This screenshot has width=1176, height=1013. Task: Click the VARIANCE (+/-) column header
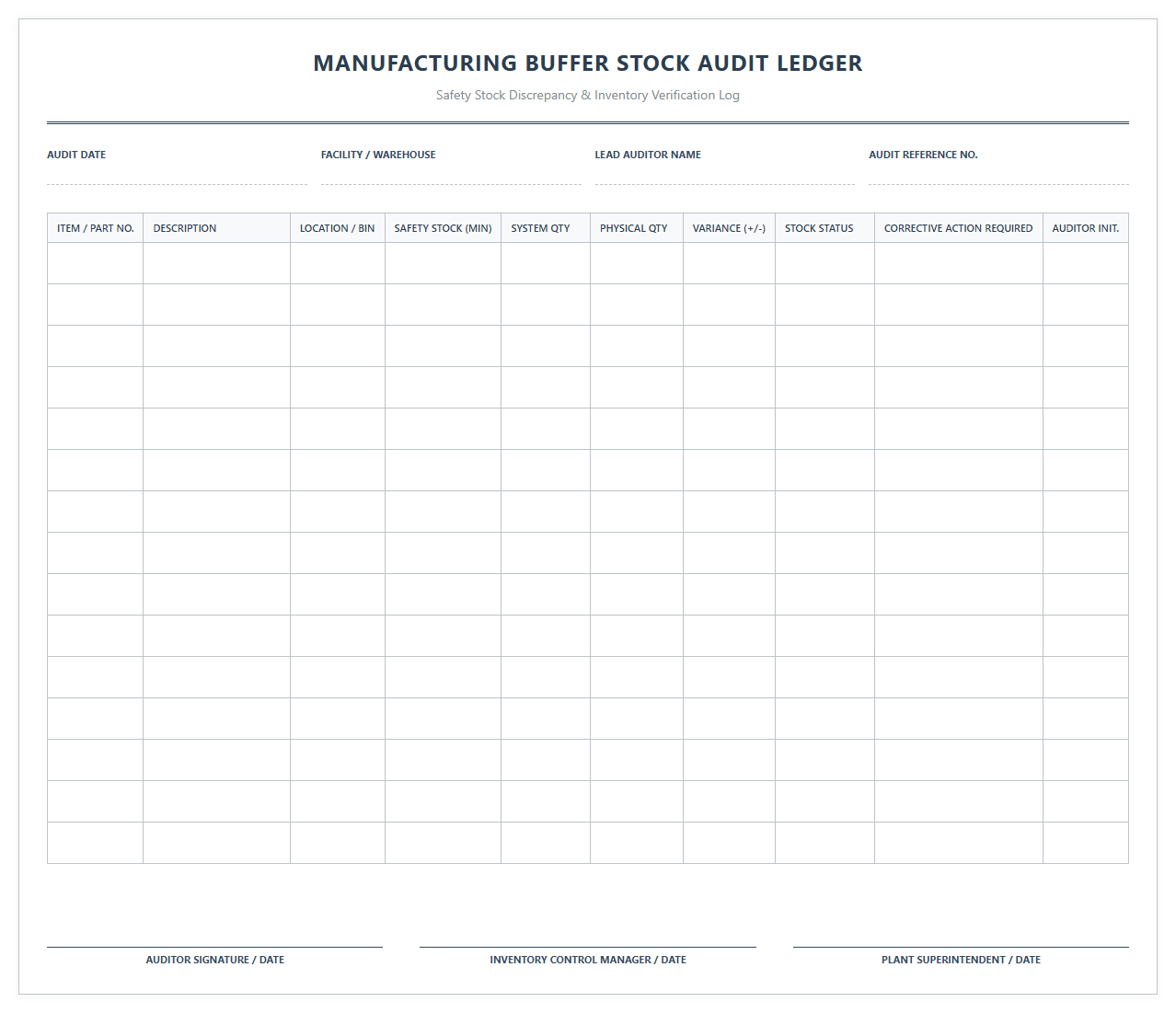pyautogui.click(x=730, y=228)
